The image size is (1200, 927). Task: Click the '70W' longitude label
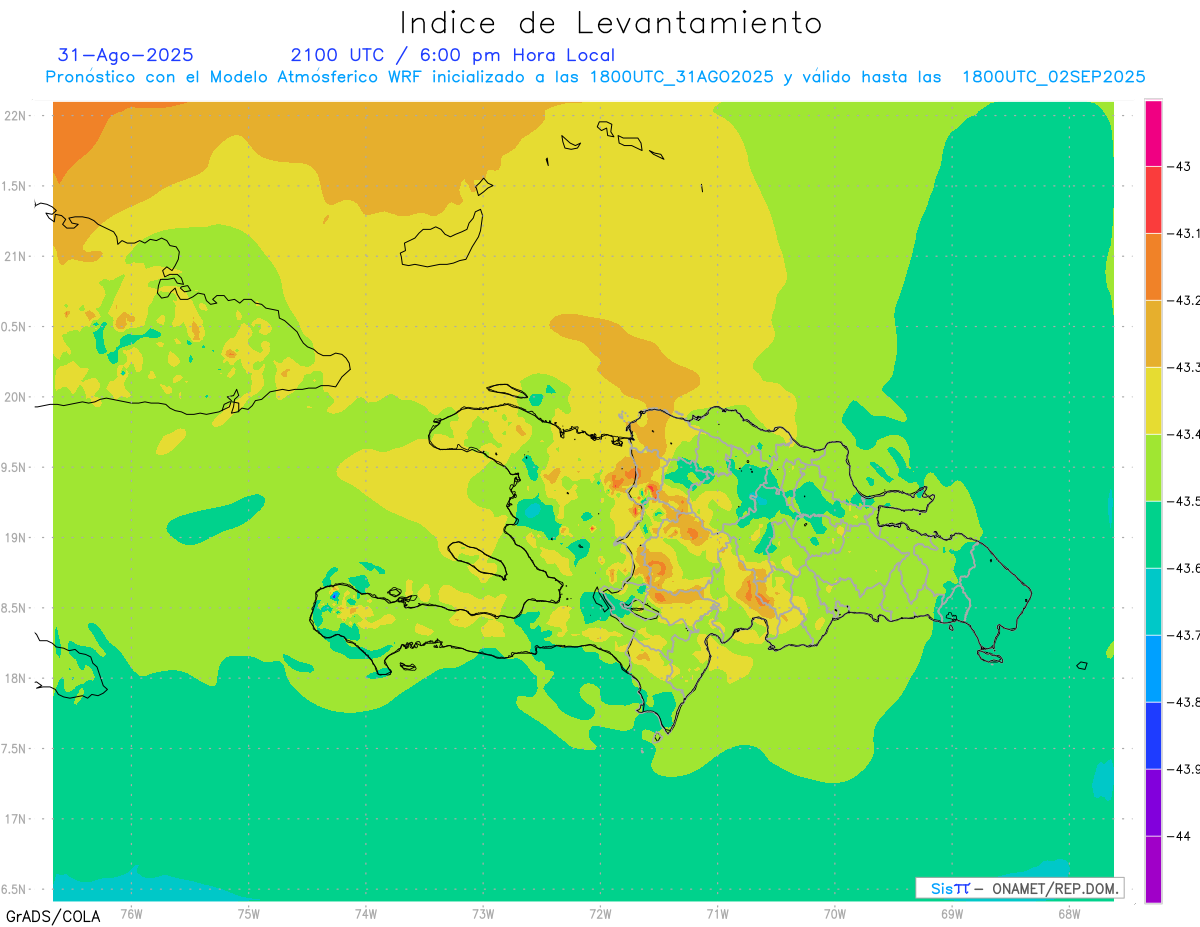pyautogui.click(x=835, y=914)
